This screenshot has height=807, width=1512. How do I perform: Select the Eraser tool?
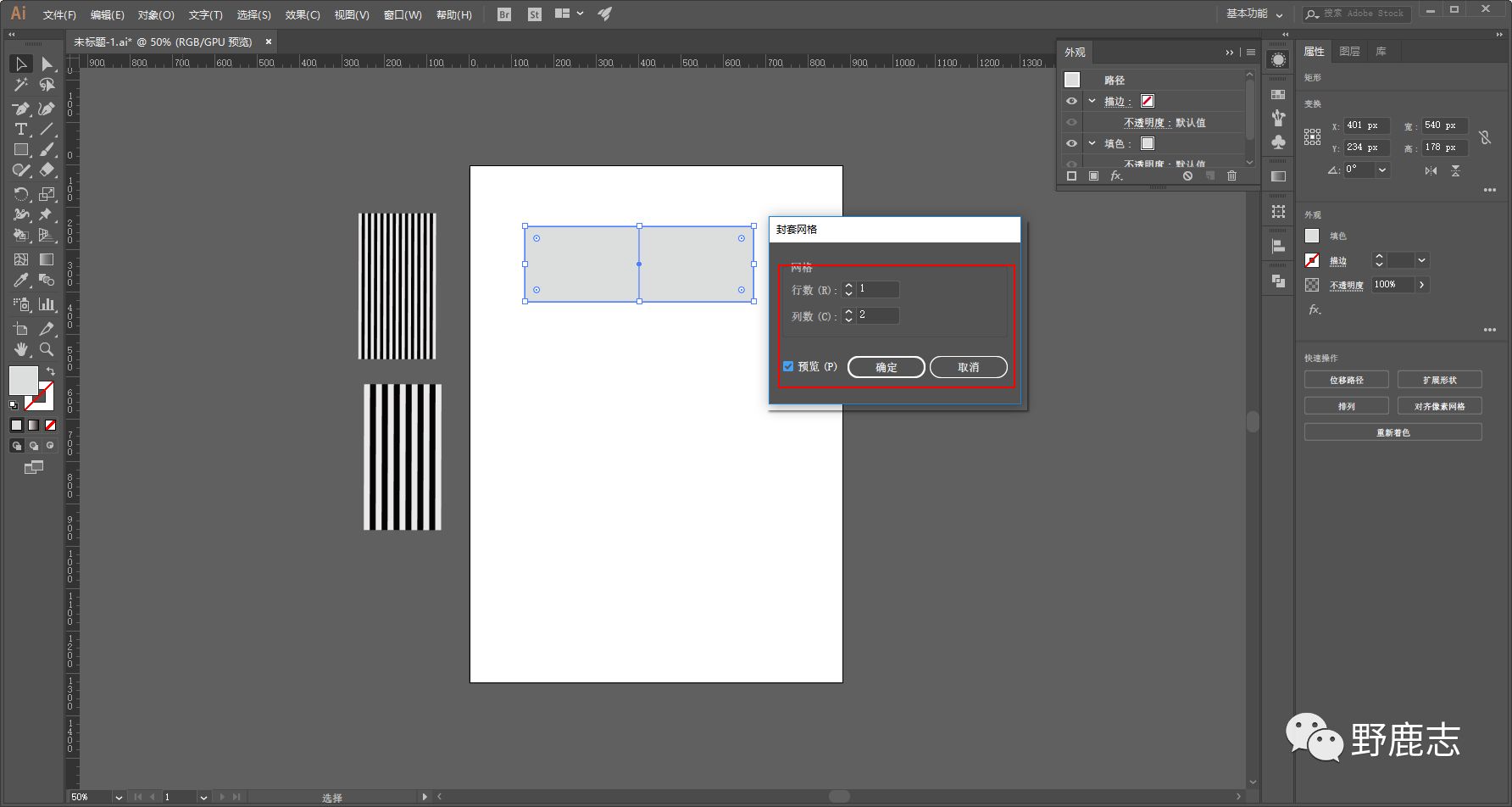pos(47,170)
